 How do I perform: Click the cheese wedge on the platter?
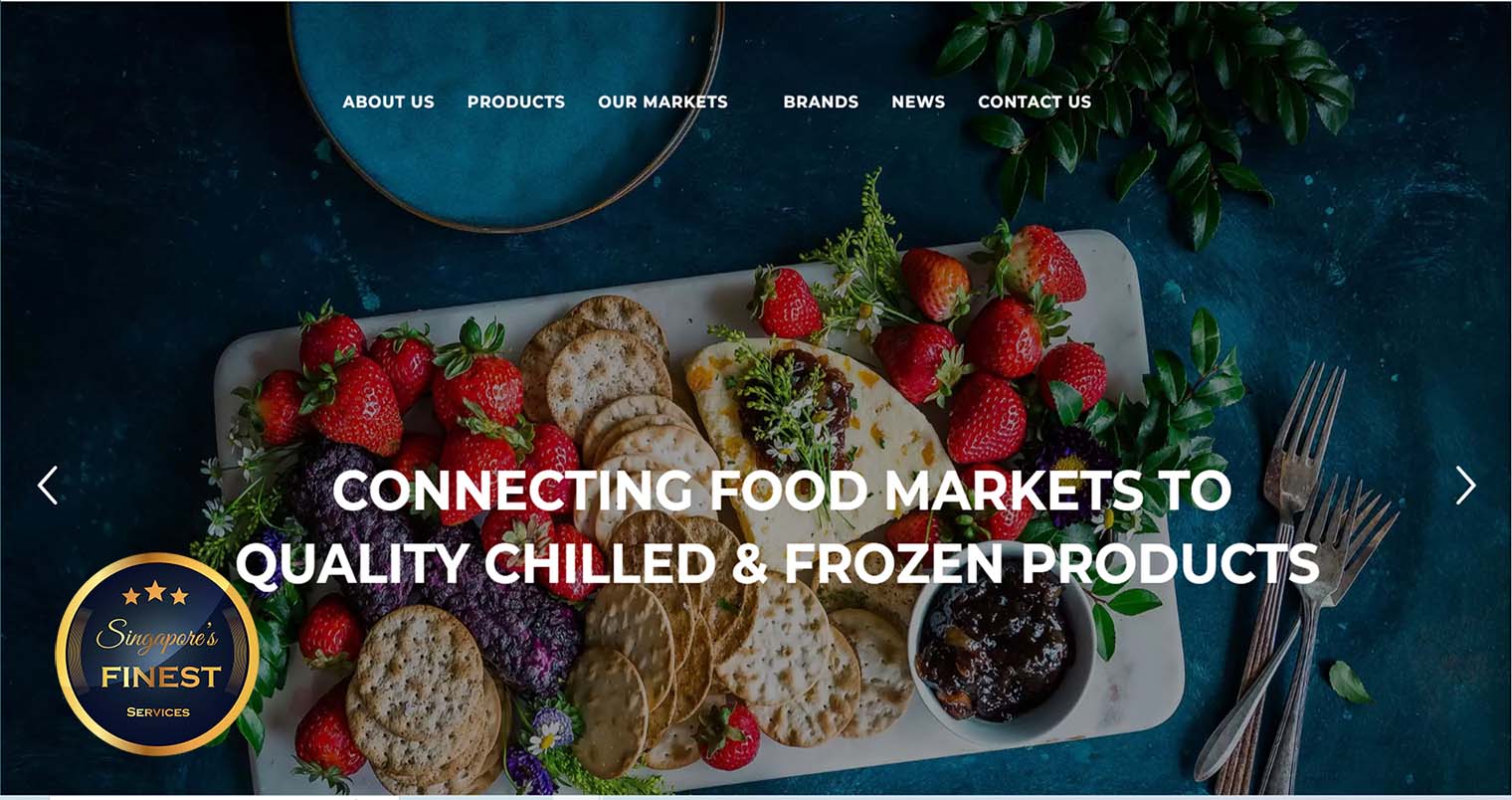[816, 438]
